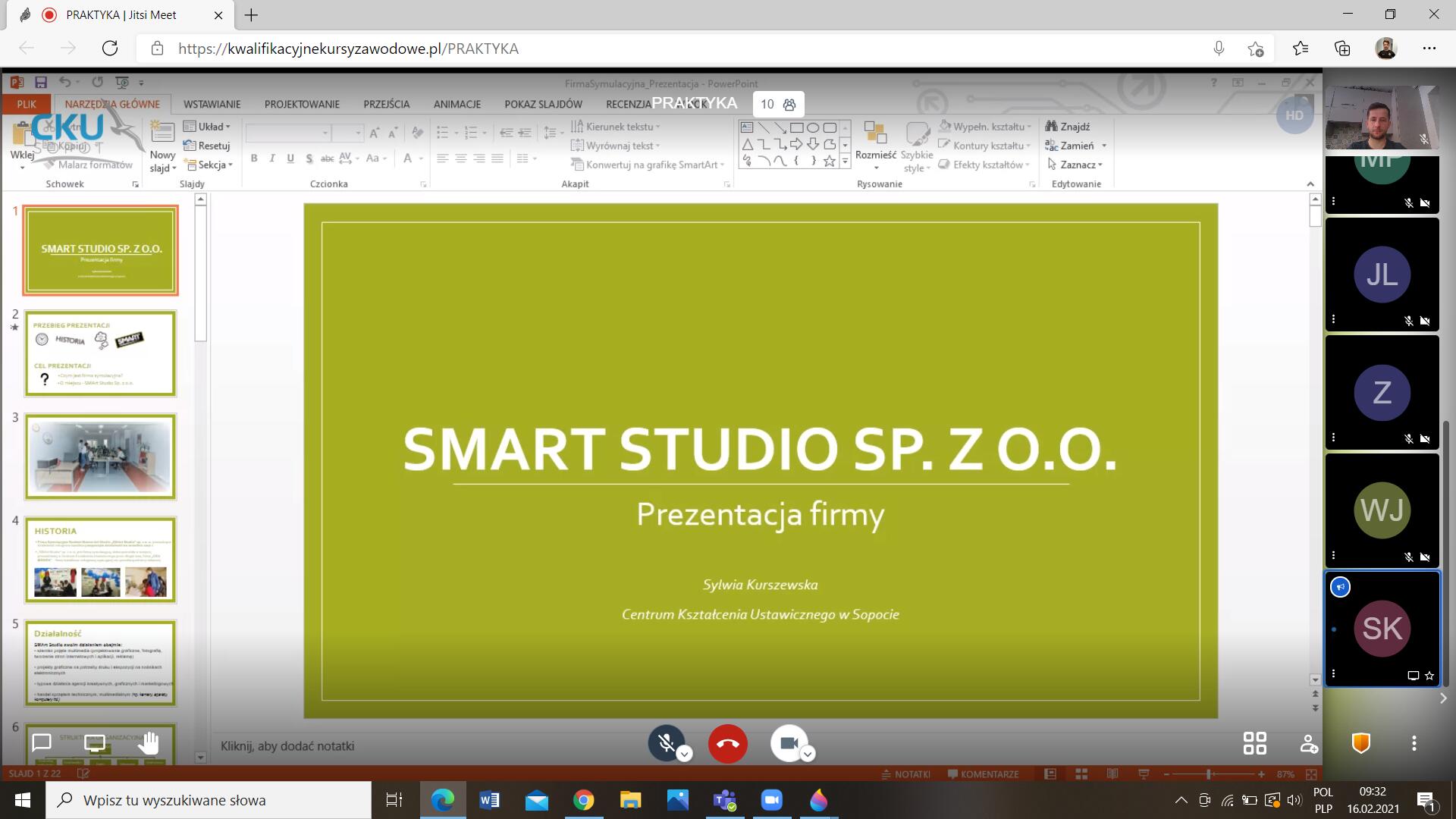The image size is (1456, 819).
Task: Toggle the camera off
Action: coord(788,743)
